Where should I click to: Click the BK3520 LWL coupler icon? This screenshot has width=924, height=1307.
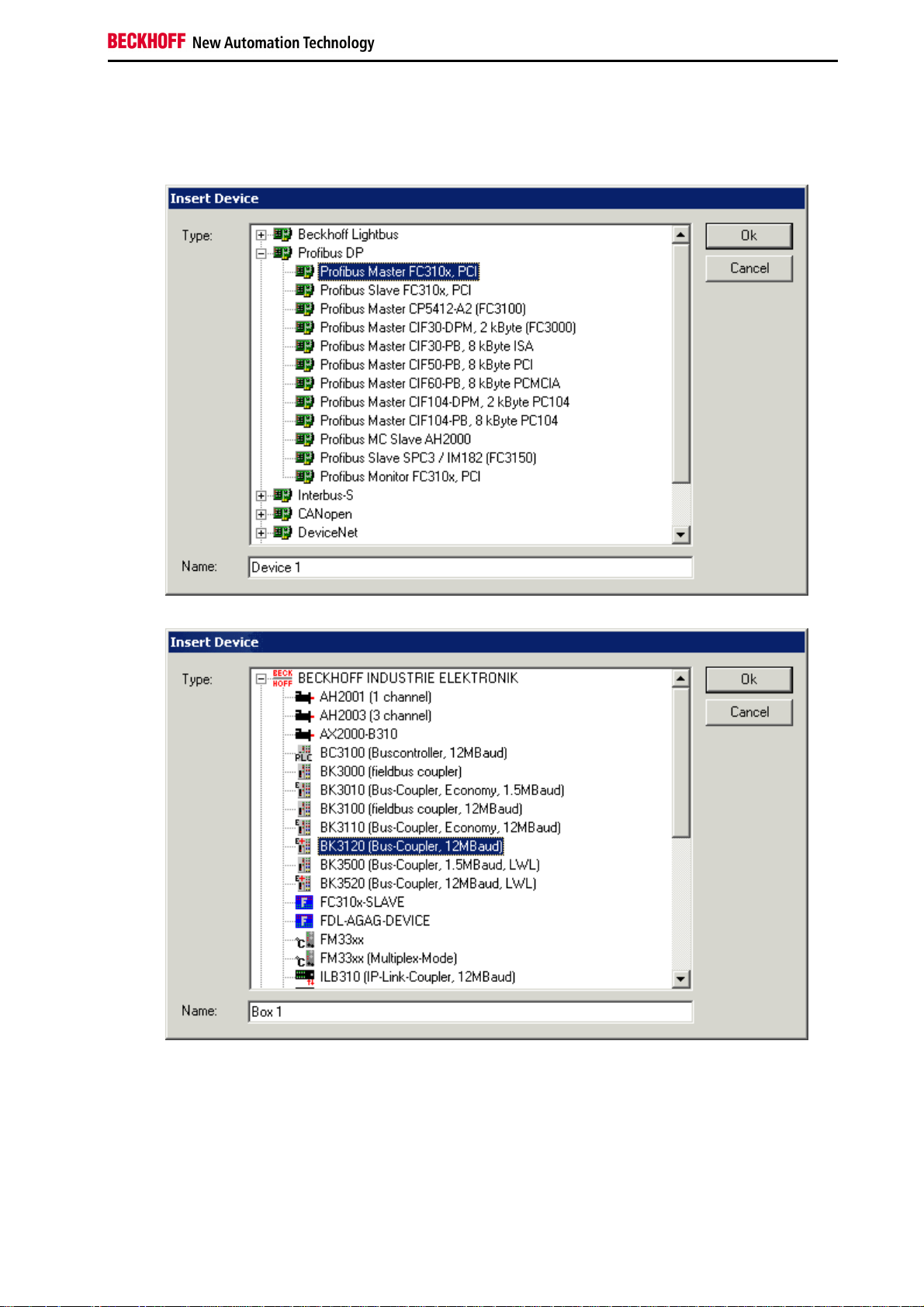pos(304,883)
